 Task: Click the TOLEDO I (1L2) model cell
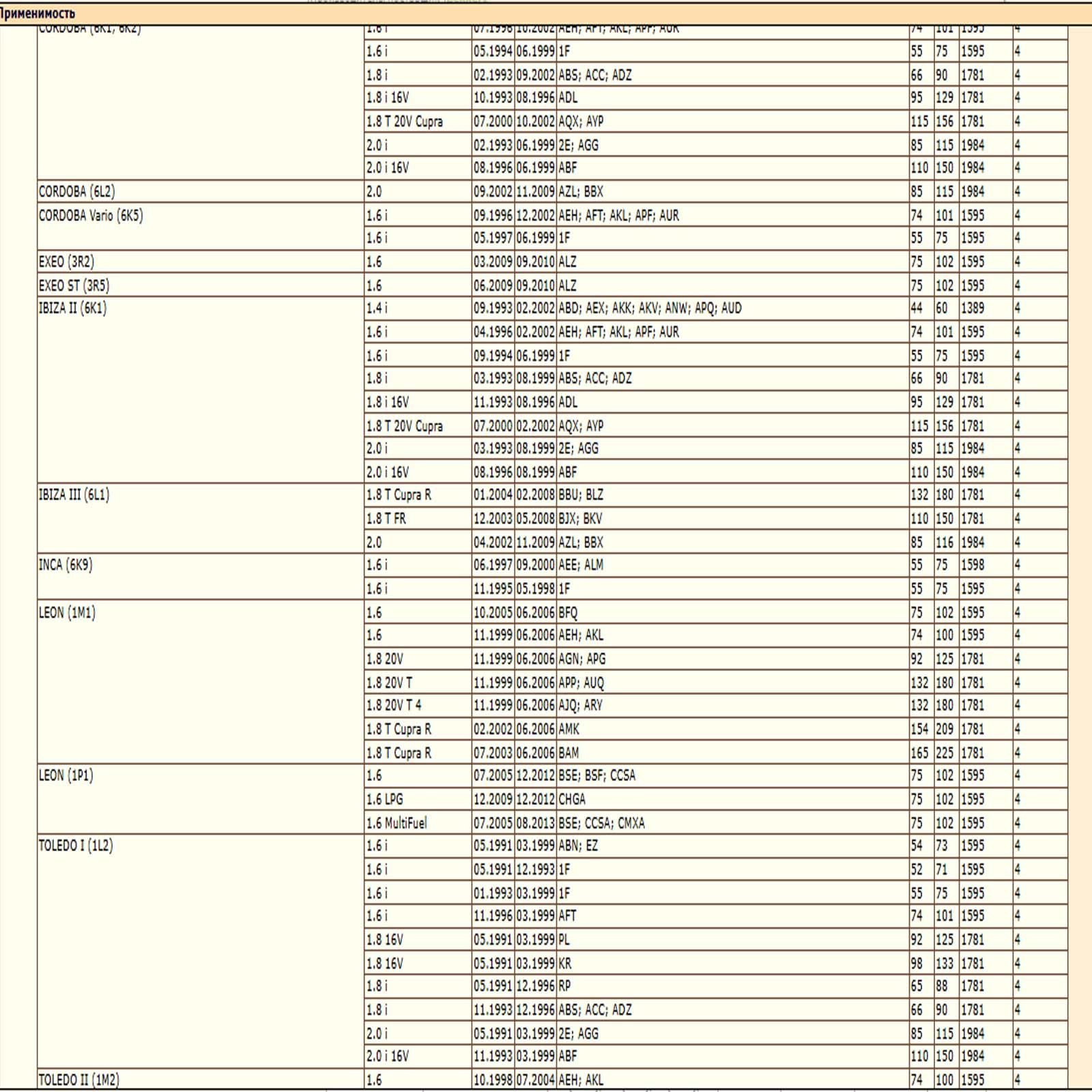click(76, 846)
